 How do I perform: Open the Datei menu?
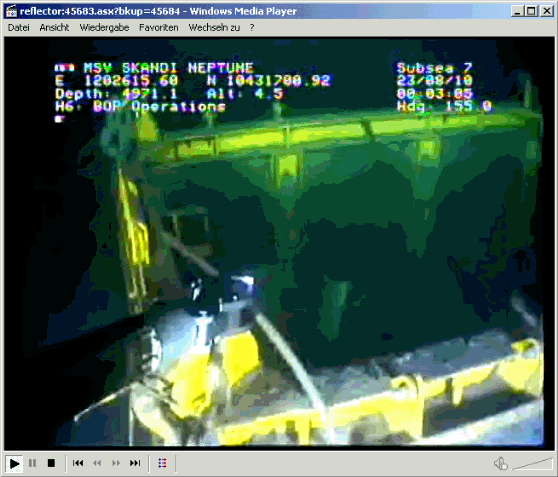click(x=19, y=27)
